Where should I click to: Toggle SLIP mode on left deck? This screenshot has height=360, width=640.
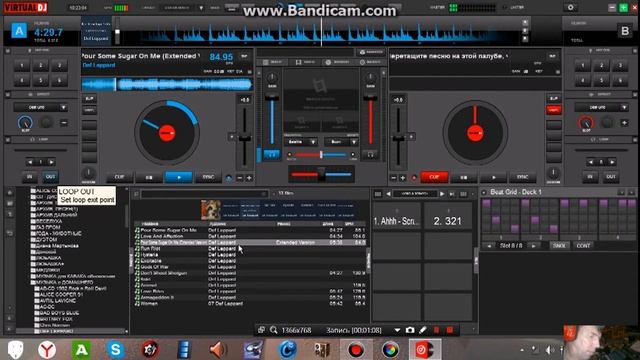(x=89, y=99)
